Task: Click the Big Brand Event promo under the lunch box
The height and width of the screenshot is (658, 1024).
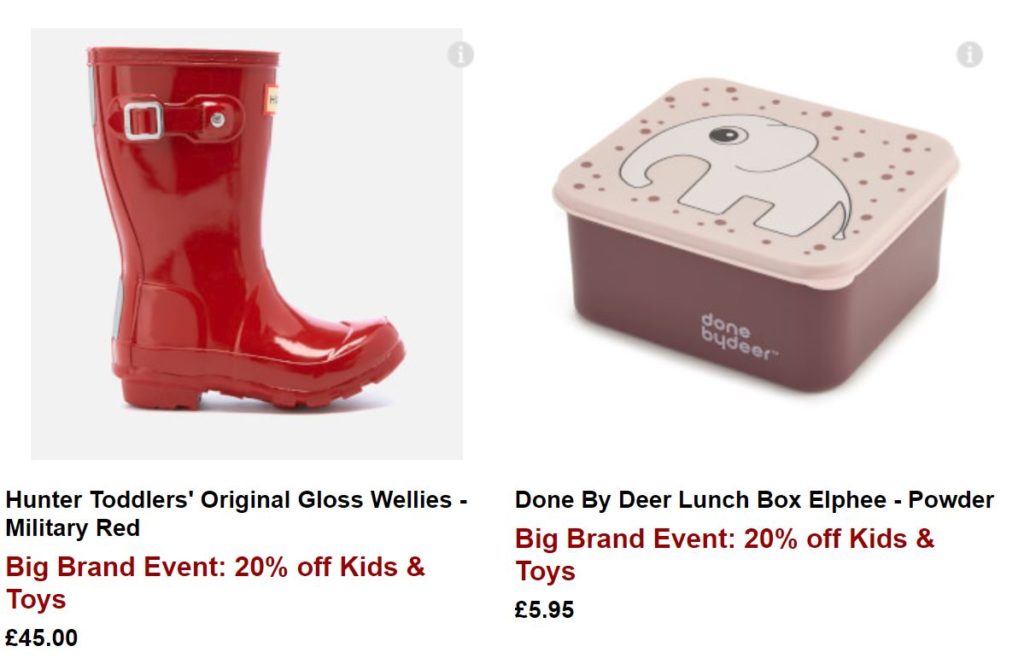Action: 725,554
